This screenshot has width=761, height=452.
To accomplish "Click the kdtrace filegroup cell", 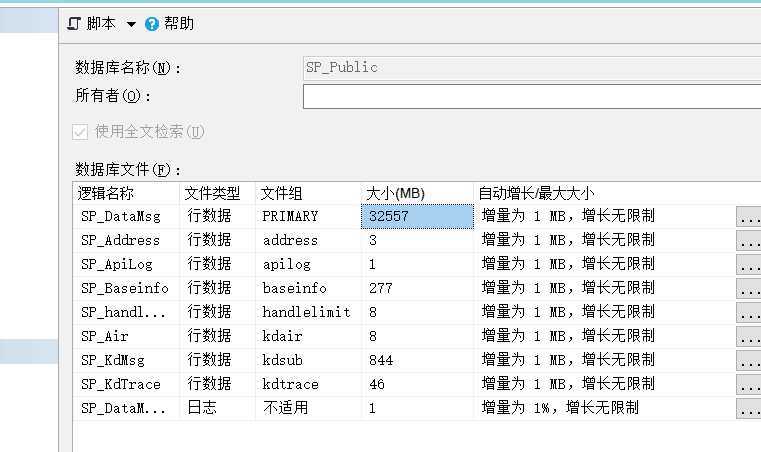I will pyautogui.click(x=309, y=385).
